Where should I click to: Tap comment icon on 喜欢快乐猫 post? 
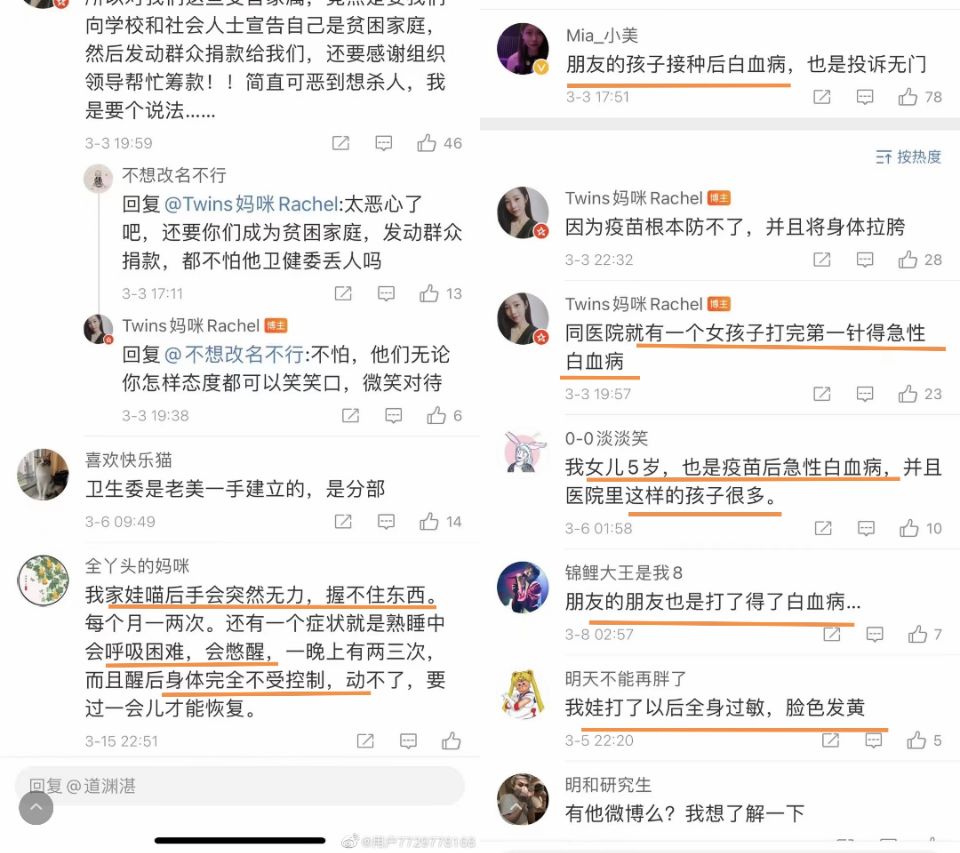386,522
